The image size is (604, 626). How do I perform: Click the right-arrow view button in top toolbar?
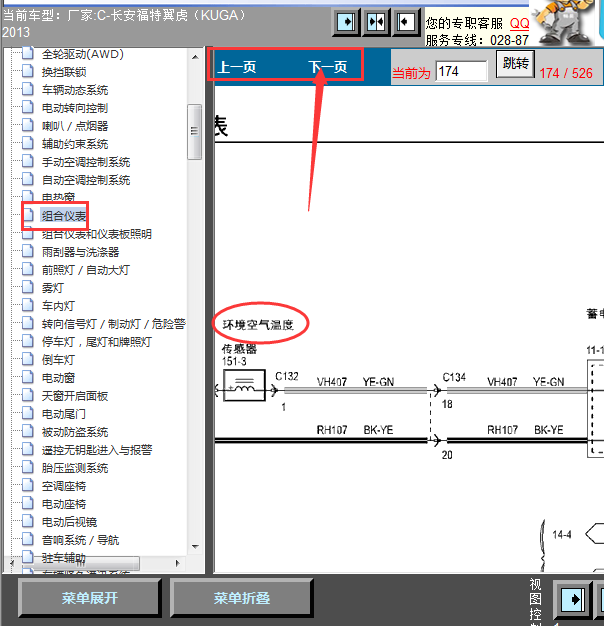[347, 22]
